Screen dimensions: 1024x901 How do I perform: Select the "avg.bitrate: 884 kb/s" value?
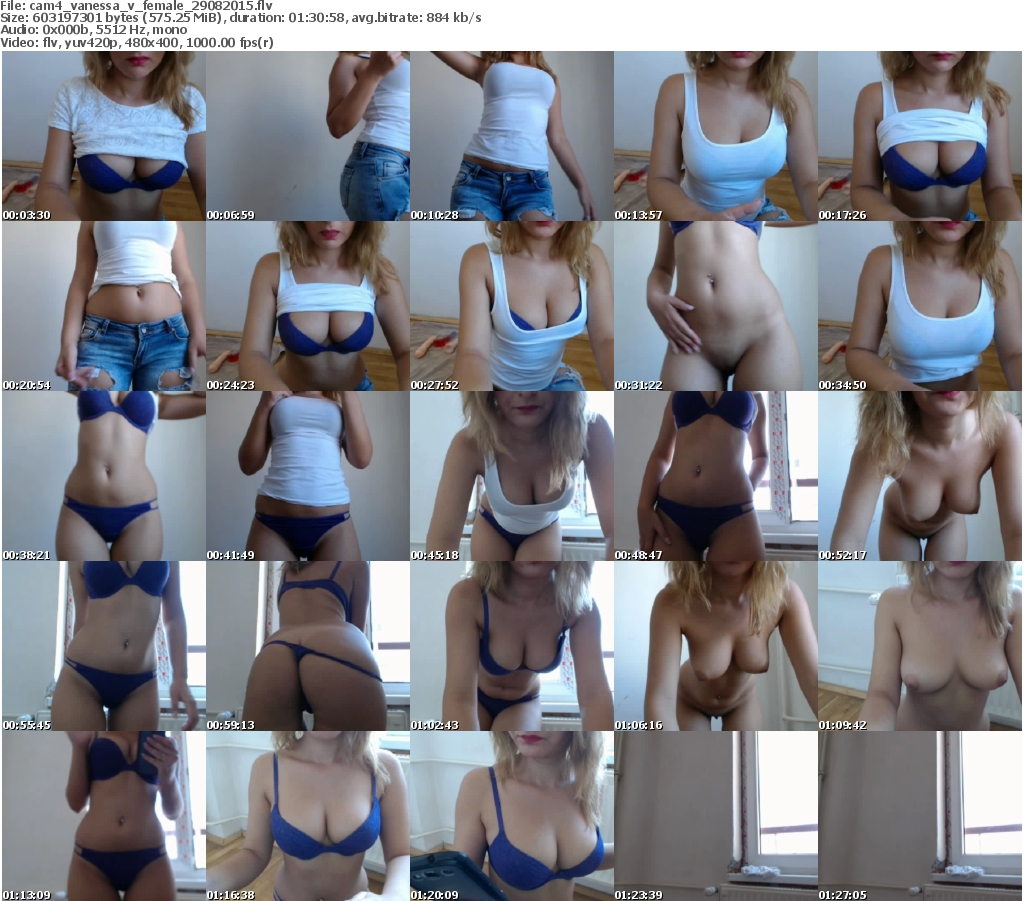417,18
